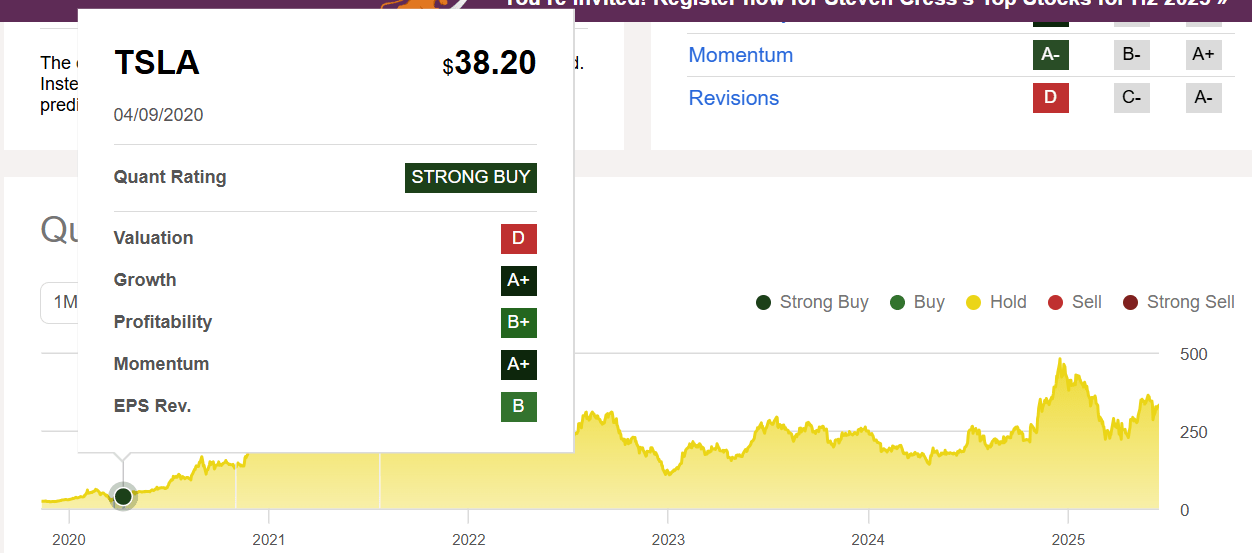Click the Profitability B+ grade badge

click(518, 323)
